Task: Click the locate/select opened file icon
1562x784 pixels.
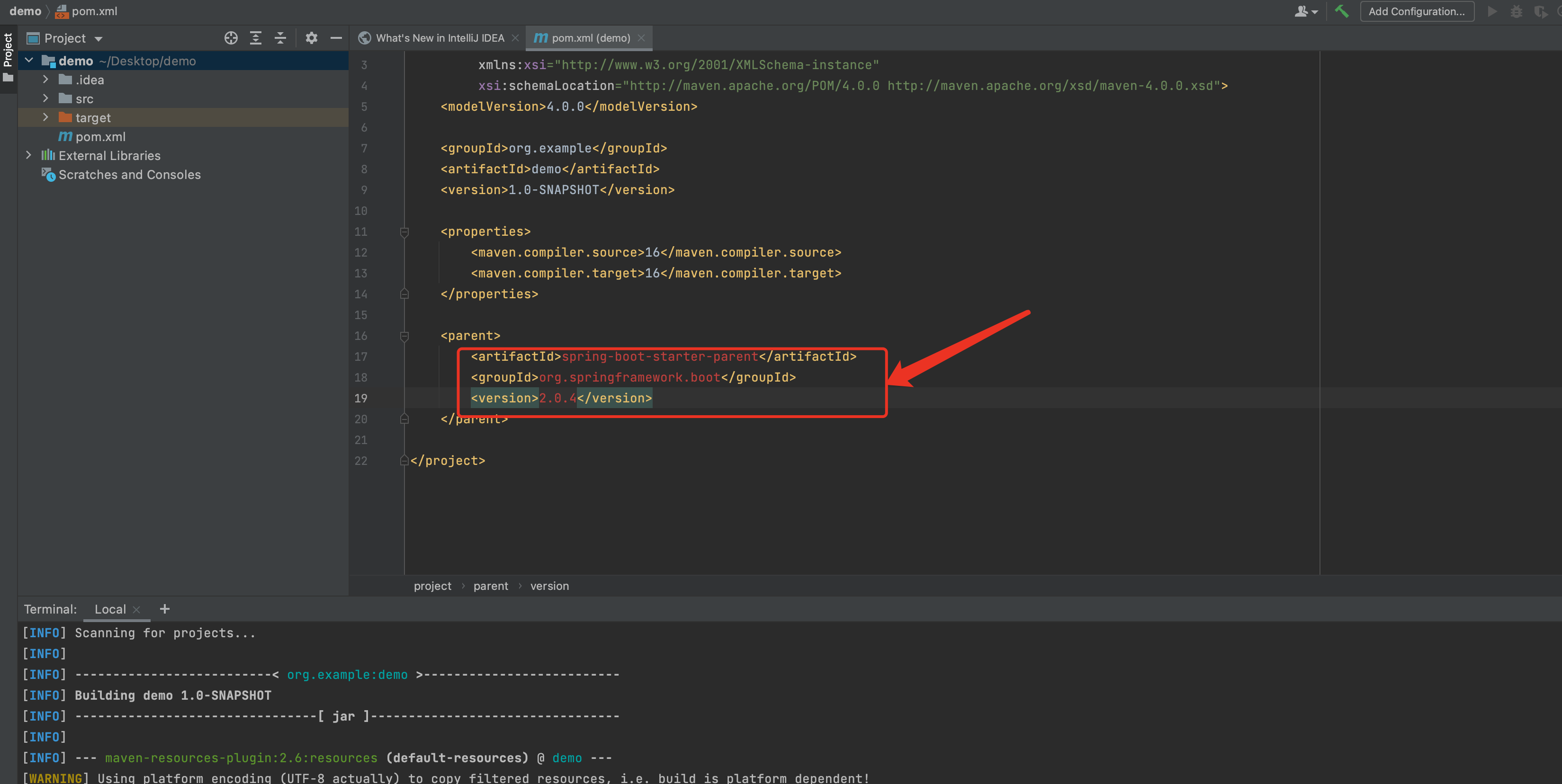Action: 231,38
